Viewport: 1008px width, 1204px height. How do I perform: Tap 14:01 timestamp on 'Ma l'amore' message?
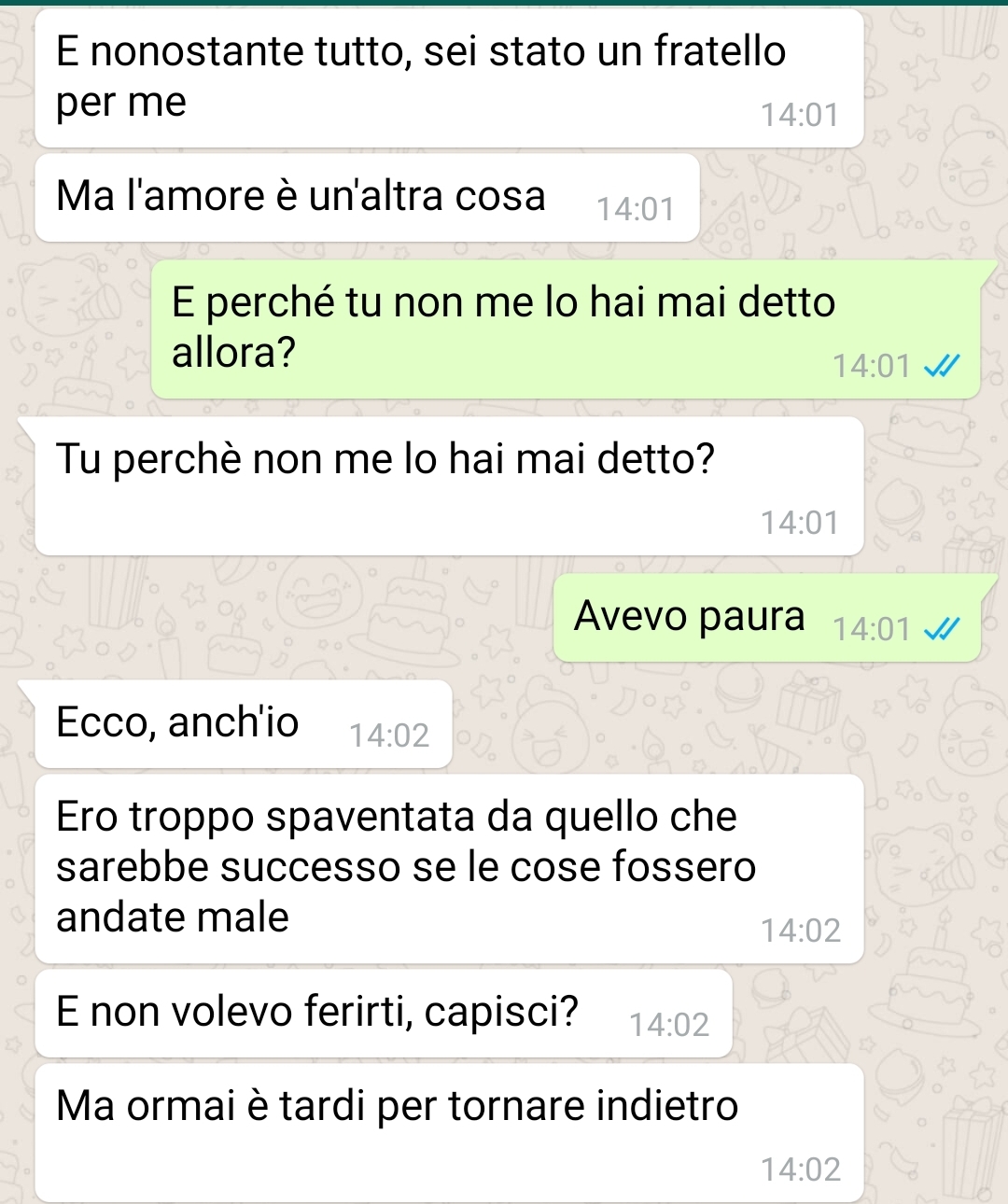coord(635,209)
